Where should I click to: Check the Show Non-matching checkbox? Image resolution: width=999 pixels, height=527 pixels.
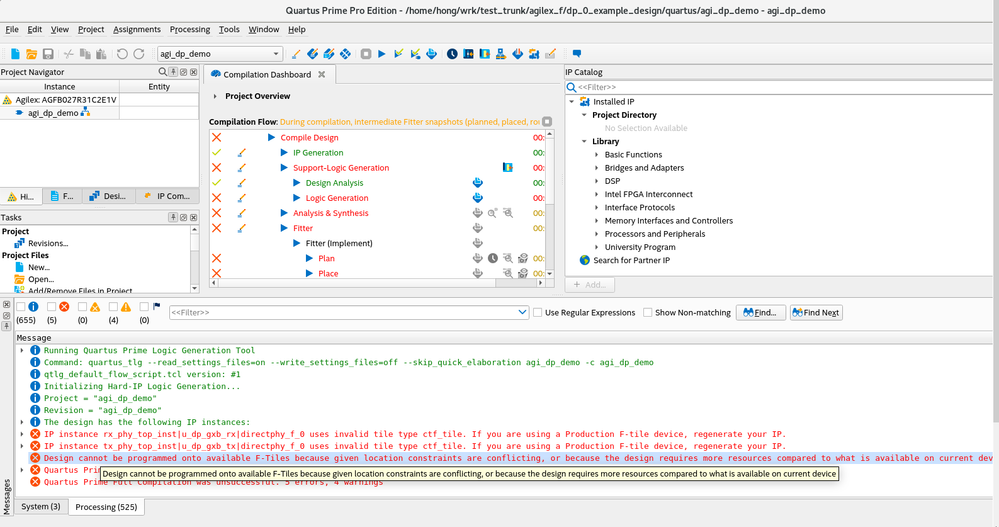(x=648, y=313)
